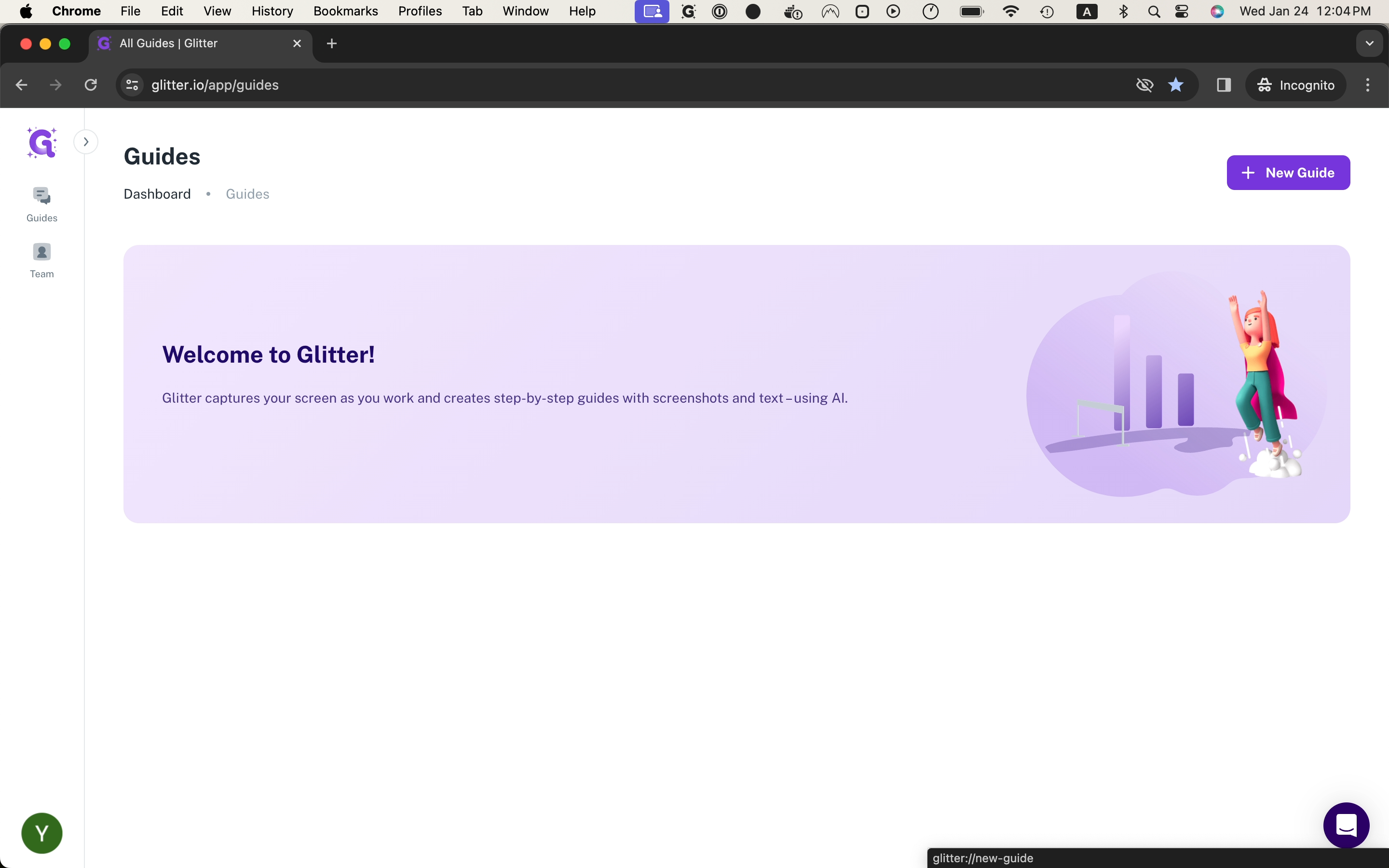
Task: Open the chat support bubble
Action: tap(1346, 826)
